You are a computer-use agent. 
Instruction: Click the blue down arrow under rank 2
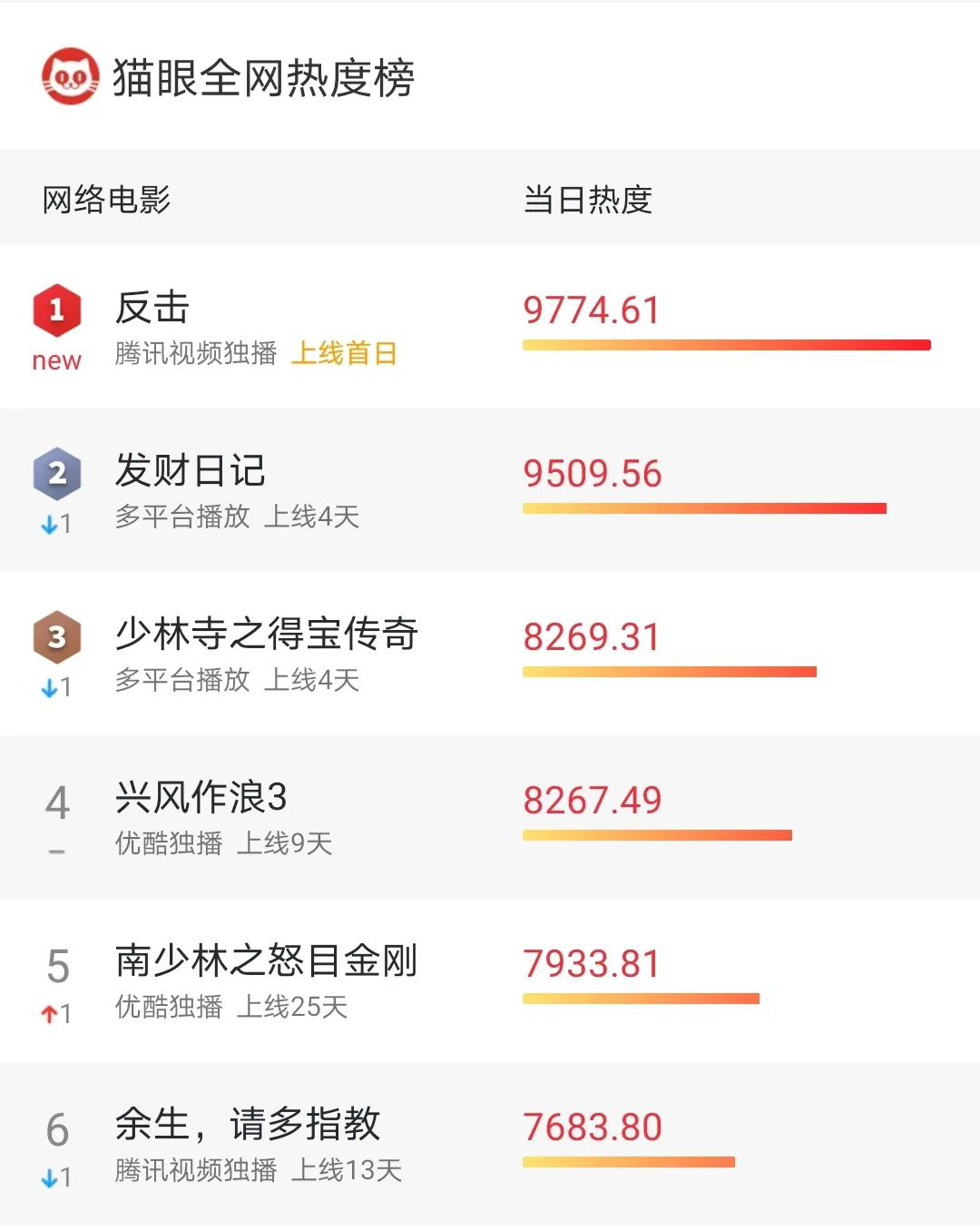coord(49,525)
